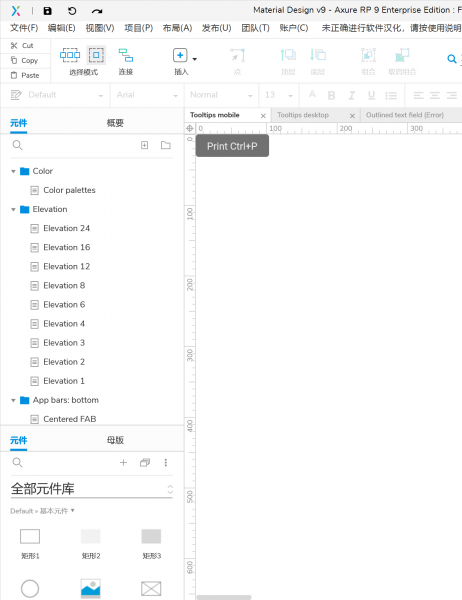Select the image widget thumbnail
462x600 pixels.
coord(91,589)
